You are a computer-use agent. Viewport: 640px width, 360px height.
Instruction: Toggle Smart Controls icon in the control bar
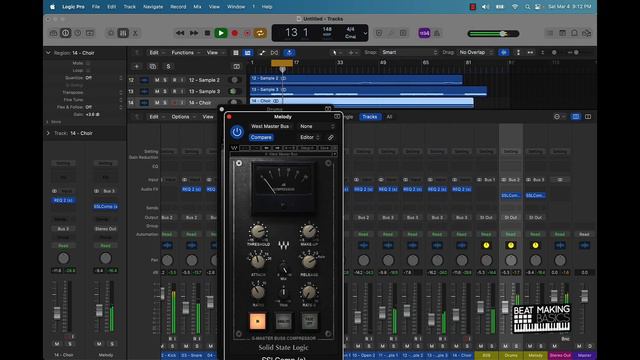pos(111,33)
